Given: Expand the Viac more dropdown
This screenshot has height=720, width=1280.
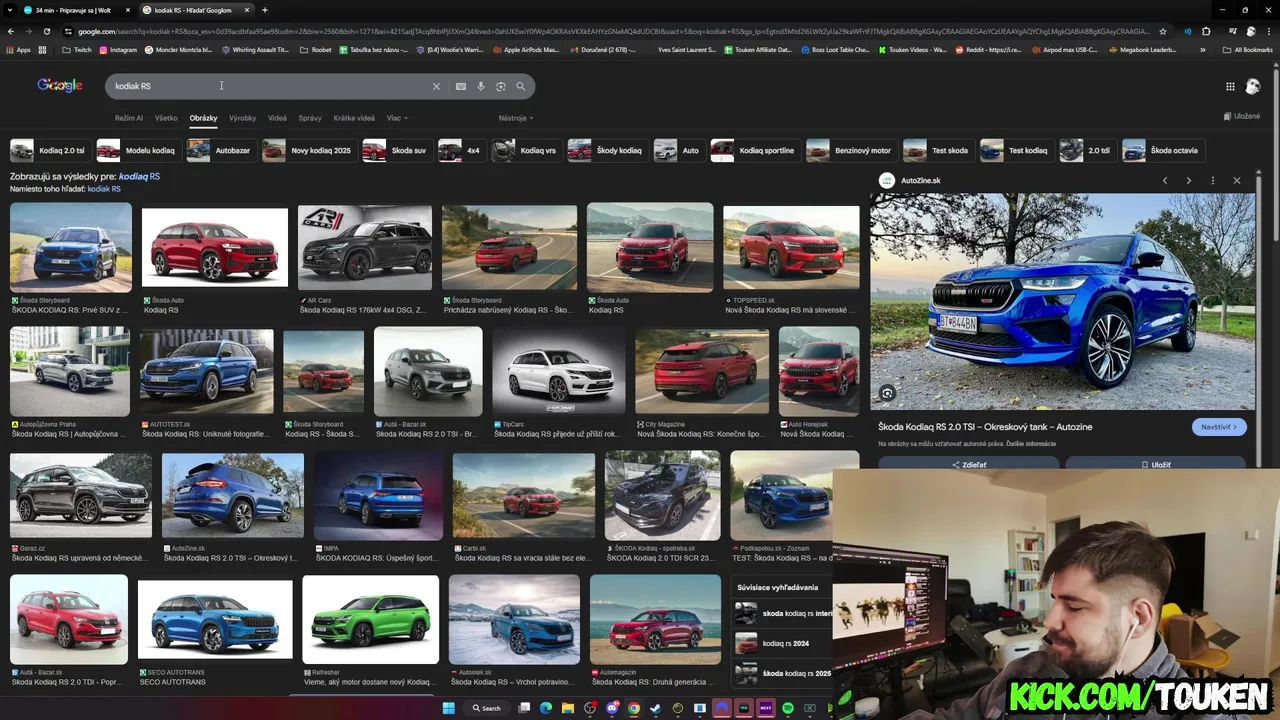Looking at the screenshot, I should pos(397,118).
